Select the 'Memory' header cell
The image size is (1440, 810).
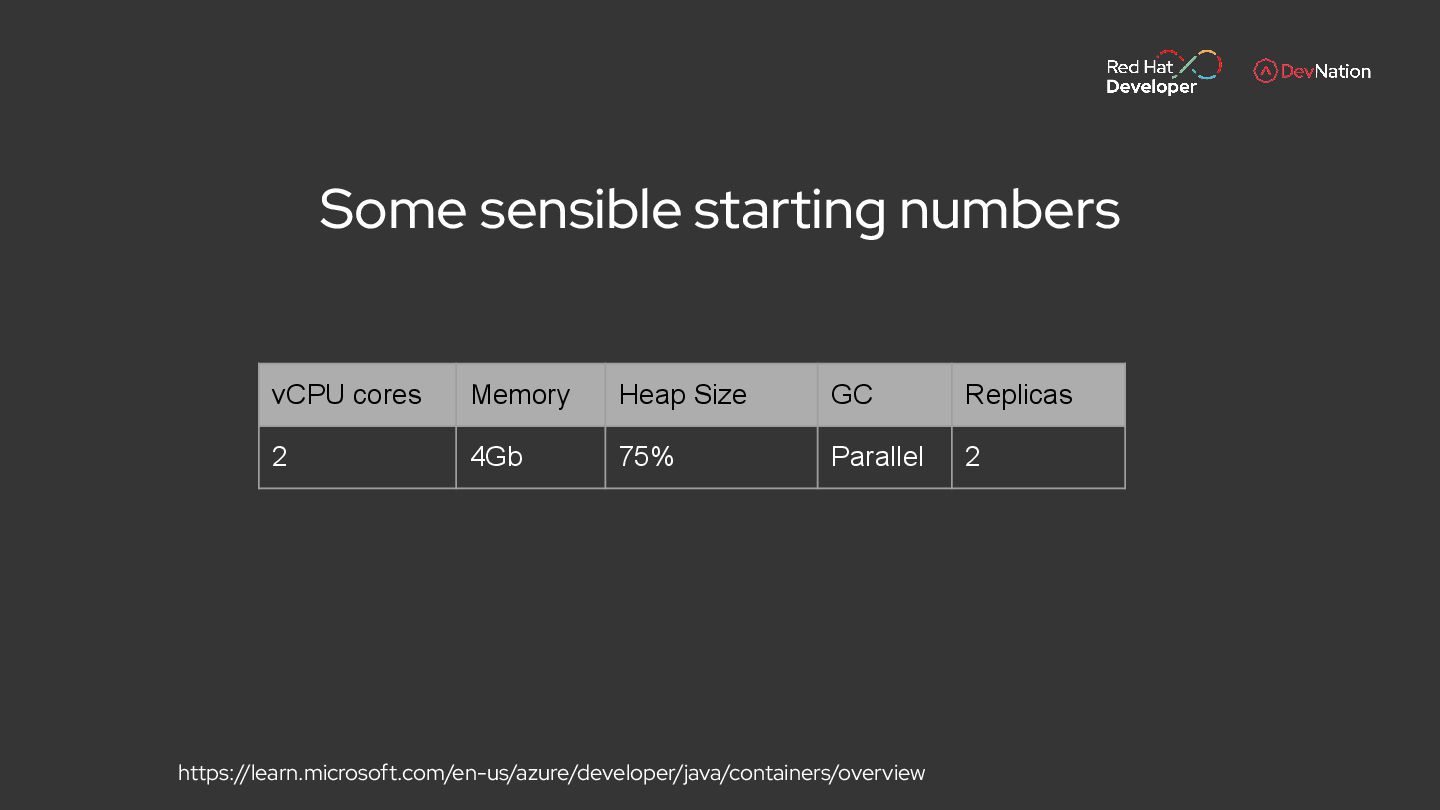coord(530,395)
